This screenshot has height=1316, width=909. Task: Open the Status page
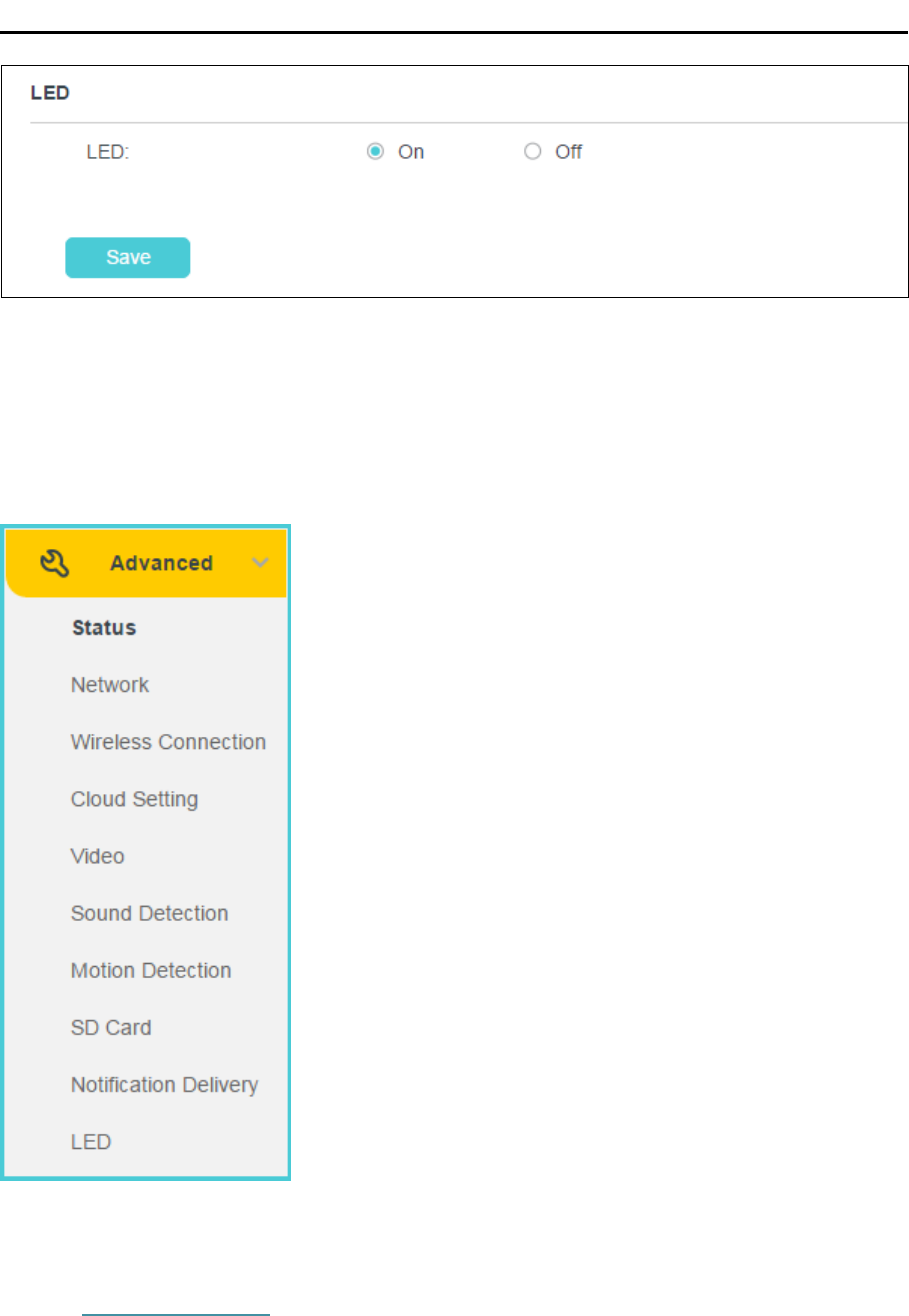pos(103,628)
